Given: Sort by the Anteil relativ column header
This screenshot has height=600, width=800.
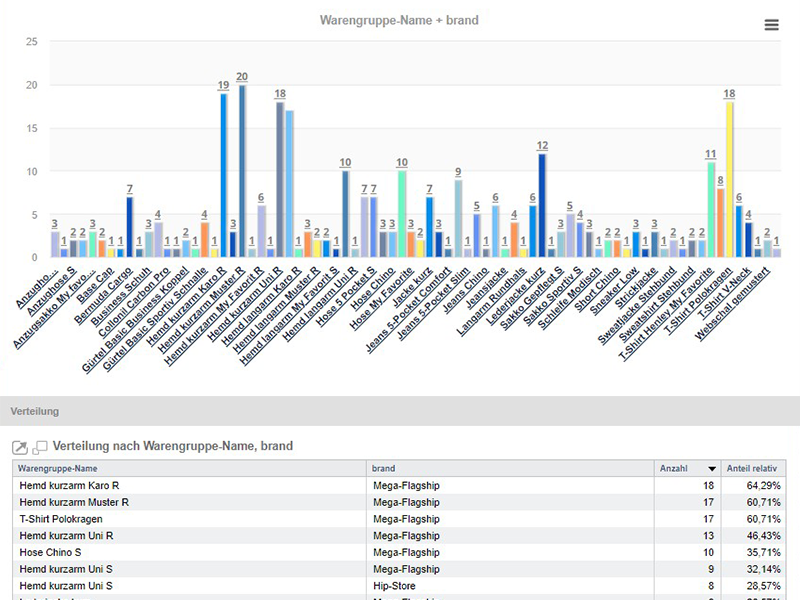Looking at the screenshot, I should [752, 468].
